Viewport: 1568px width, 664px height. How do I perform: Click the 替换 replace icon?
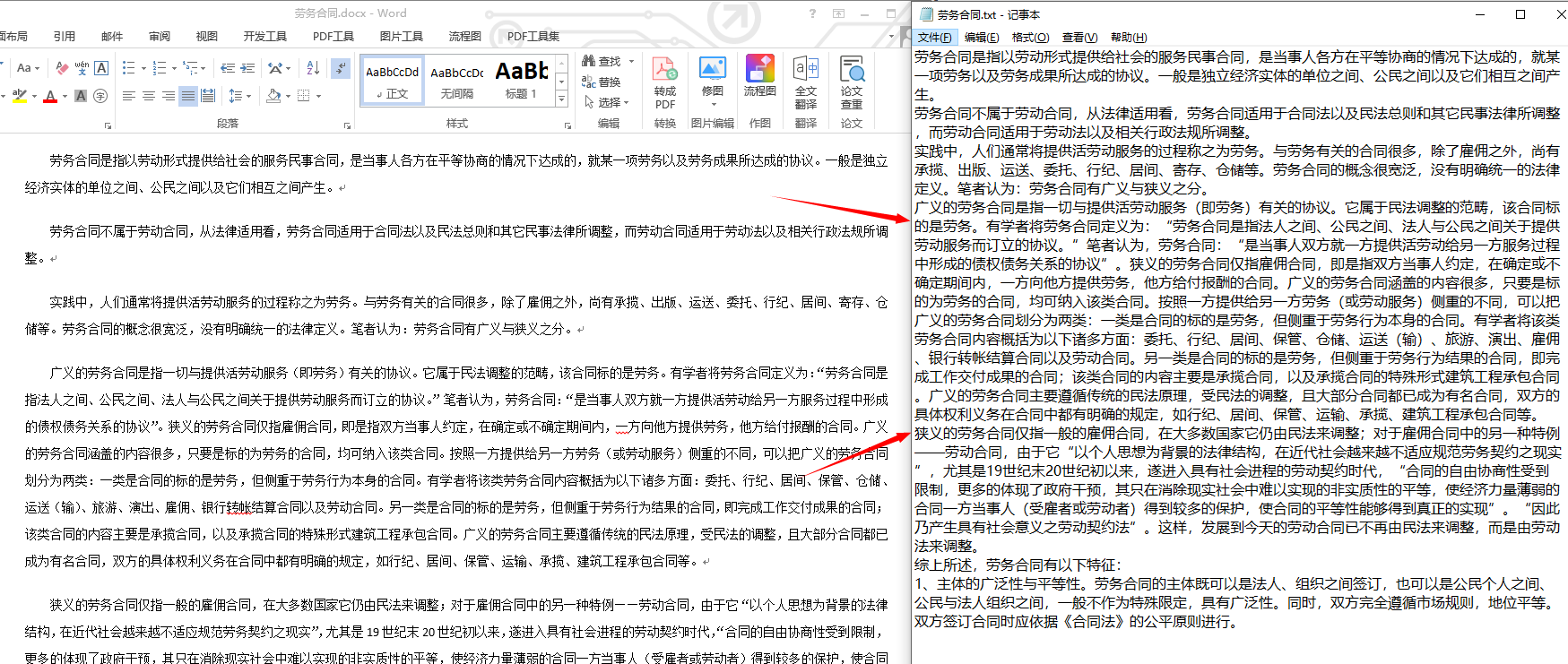(x=601, y=82)
